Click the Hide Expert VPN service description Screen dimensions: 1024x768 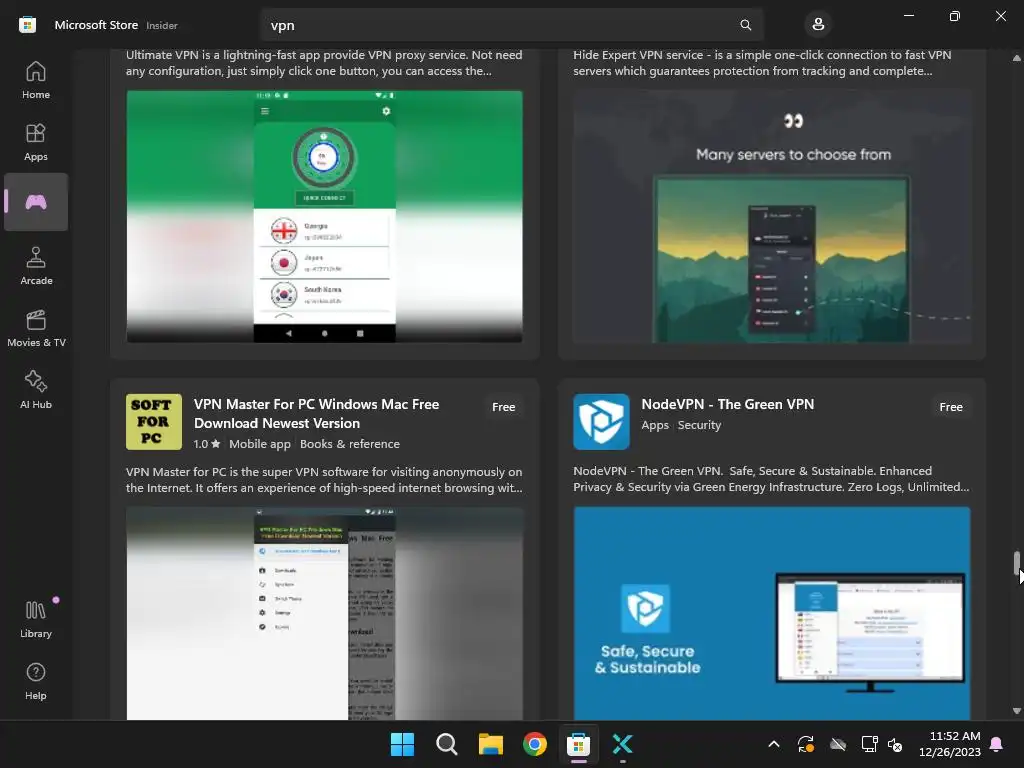[x=762, y=63]
